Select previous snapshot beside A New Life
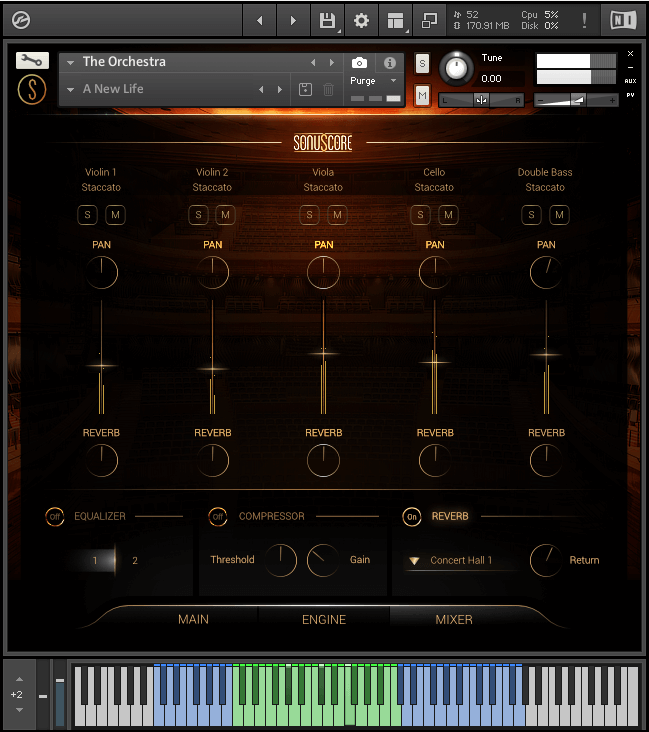The height and width of the screenshot is (732, 649). [261, 89]
